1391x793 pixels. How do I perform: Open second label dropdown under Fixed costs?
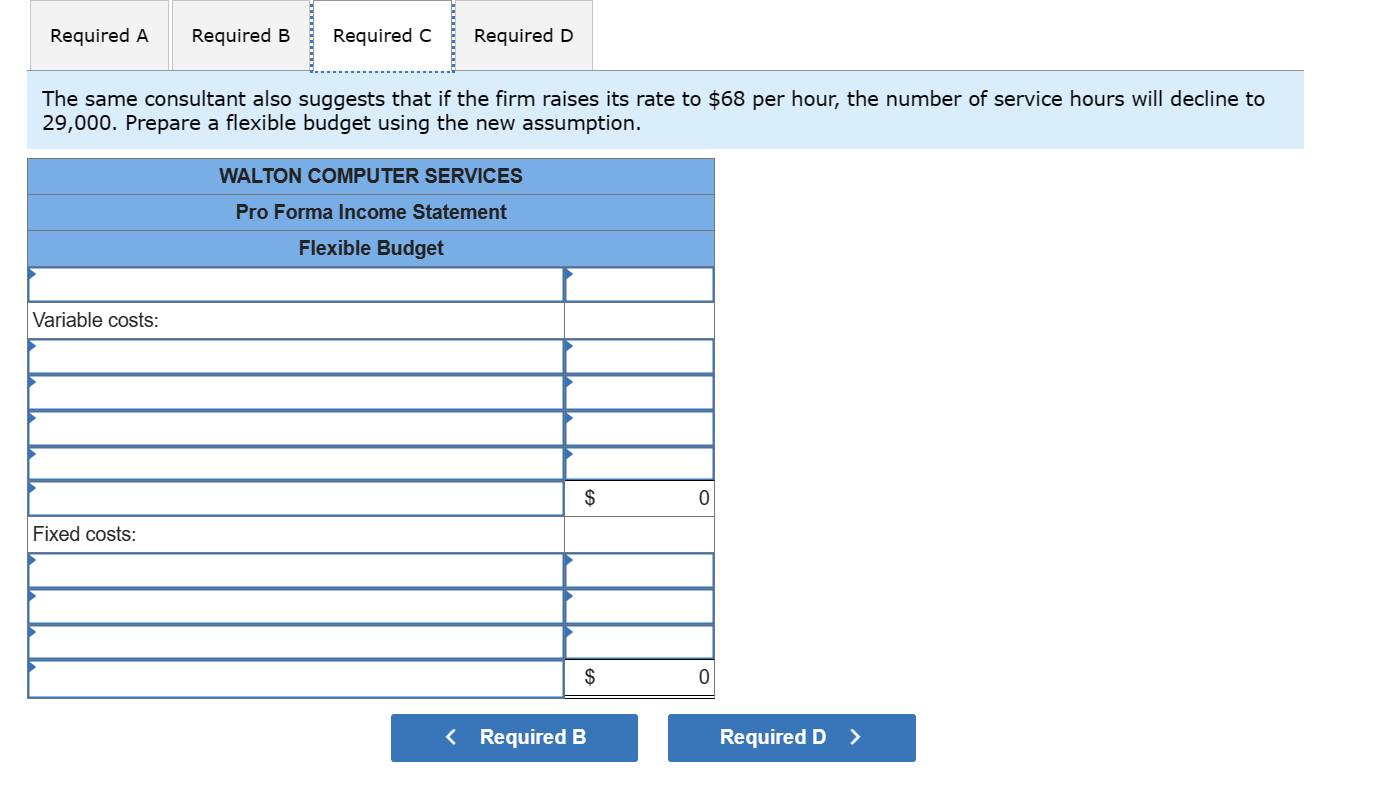296,606
